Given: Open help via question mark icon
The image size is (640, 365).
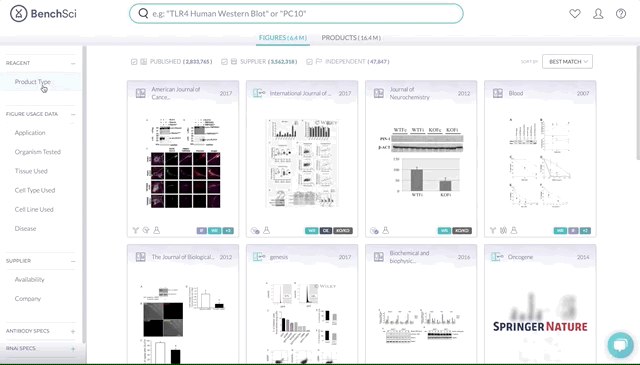Looking at the screenshot, I should coord(621,13).
